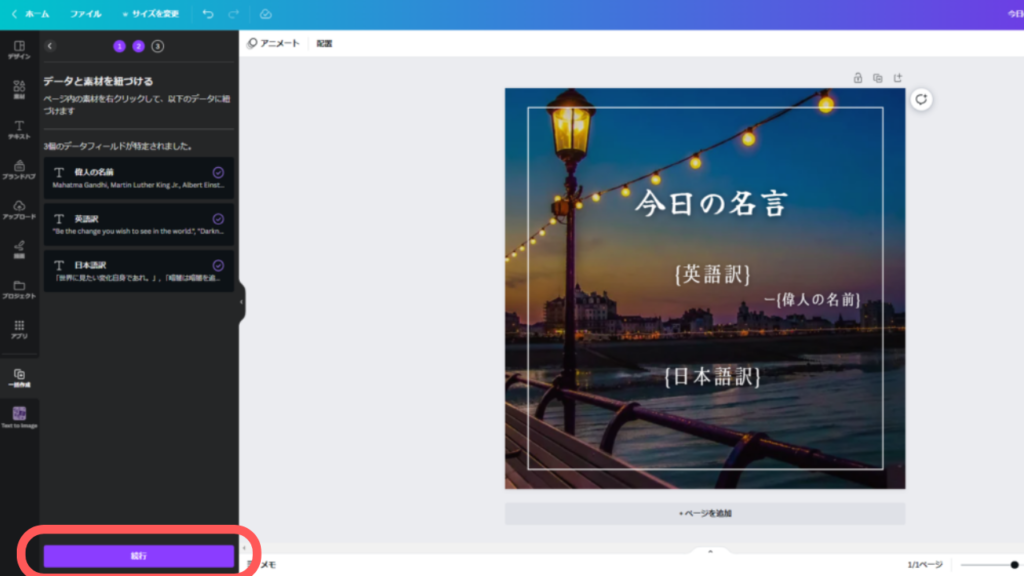Click the undo arrow in top bar
This screenshot has width=1024, height=576.
tap(208, 14)
